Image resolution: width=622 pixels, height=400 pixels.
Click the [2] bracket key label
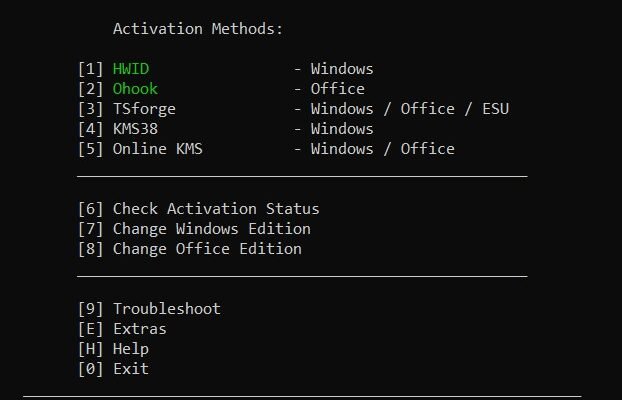point(90,89)
